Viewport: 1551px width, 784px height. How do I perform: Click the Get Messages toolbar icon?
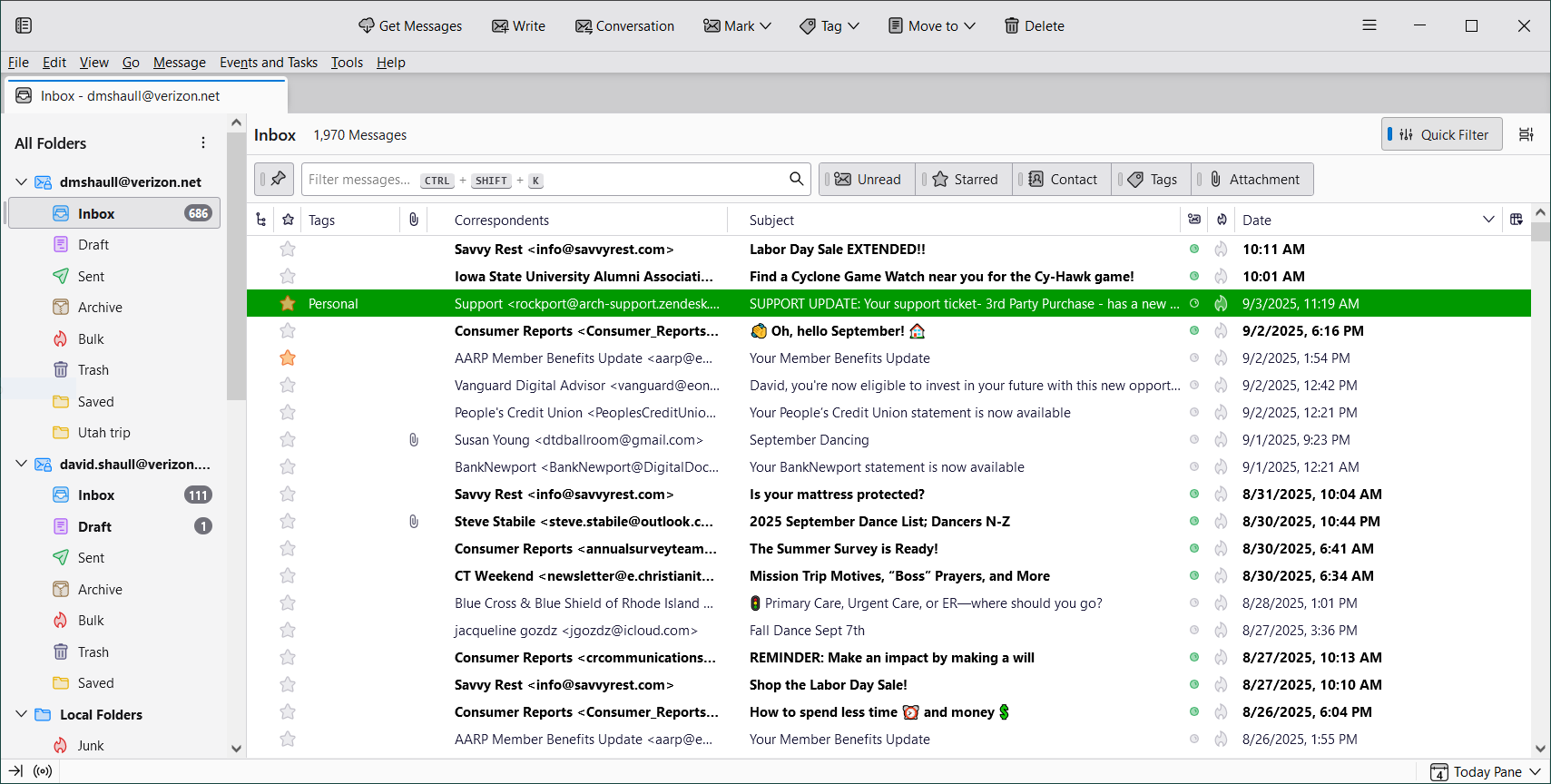point(367,25)
